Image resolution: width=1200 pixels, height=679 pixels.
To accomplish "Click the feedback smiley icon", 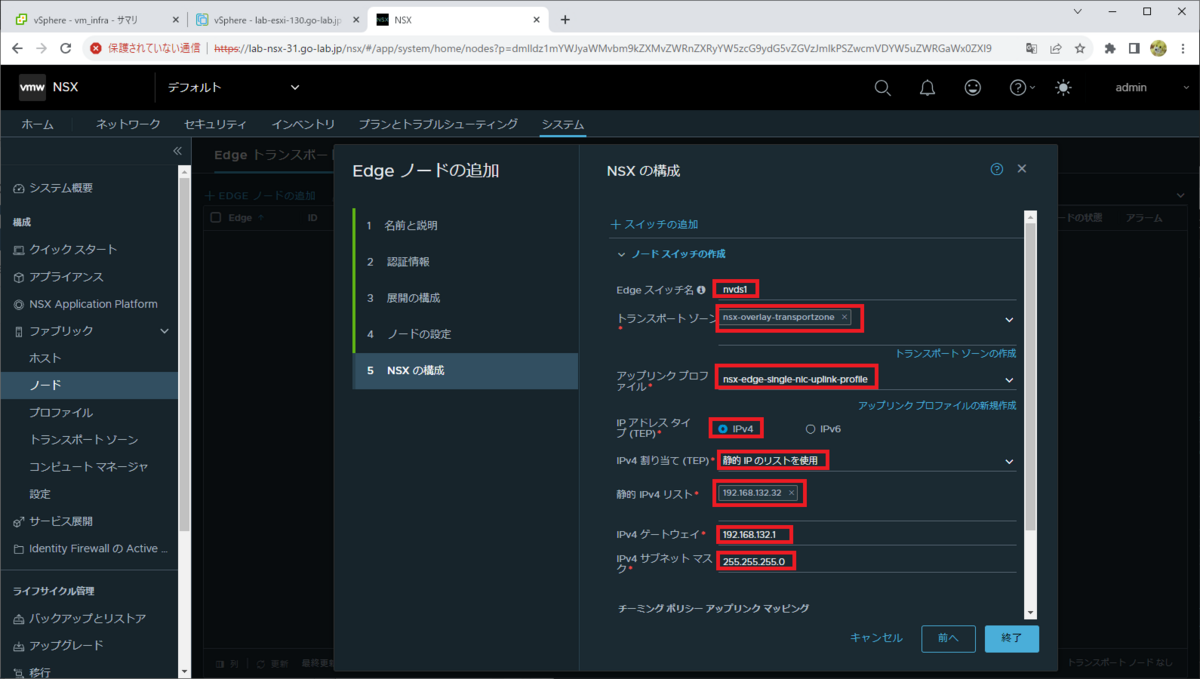I will pos(972,88).
